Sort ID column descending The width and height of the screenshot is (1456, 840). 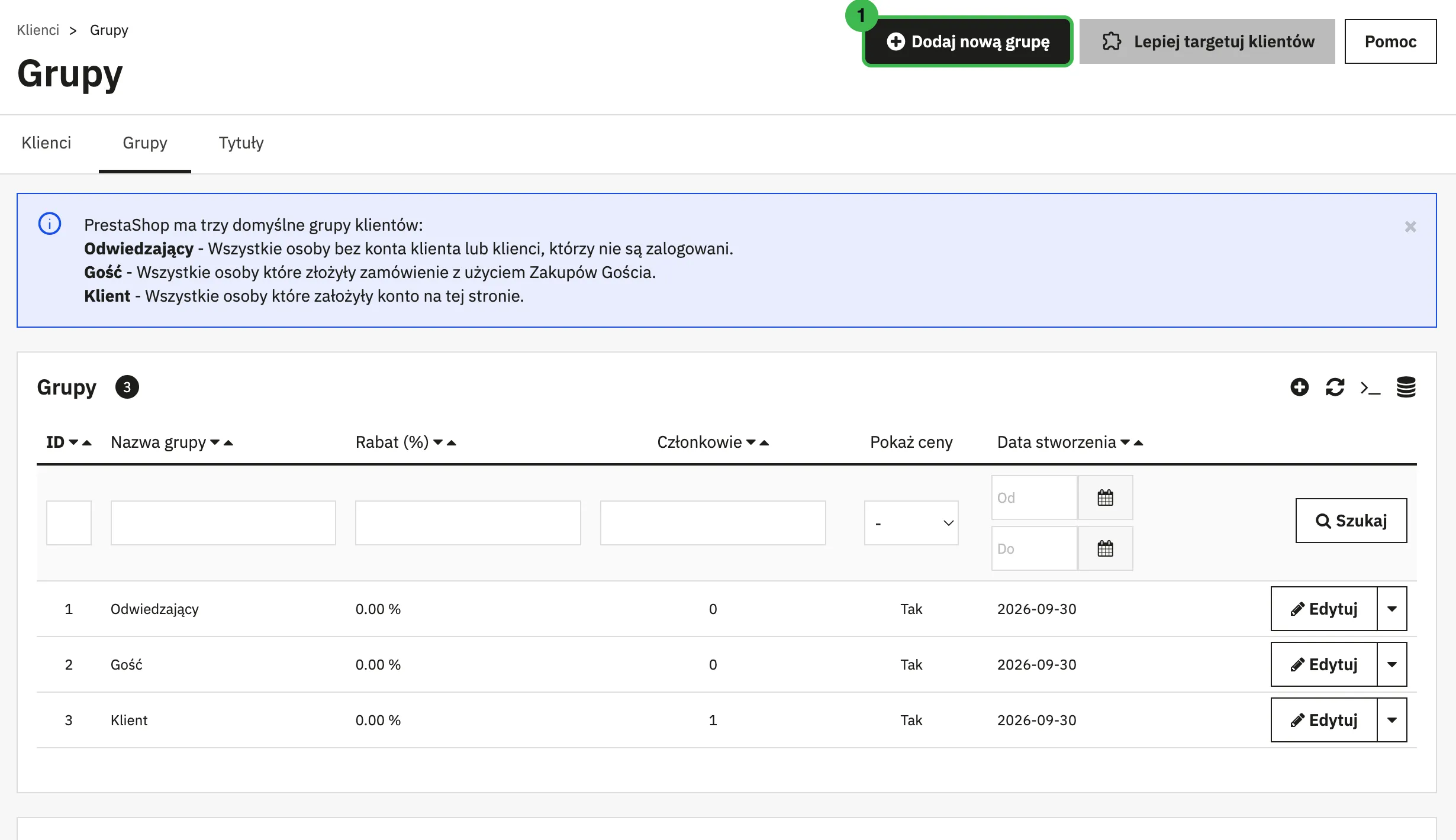pos(73,442)
